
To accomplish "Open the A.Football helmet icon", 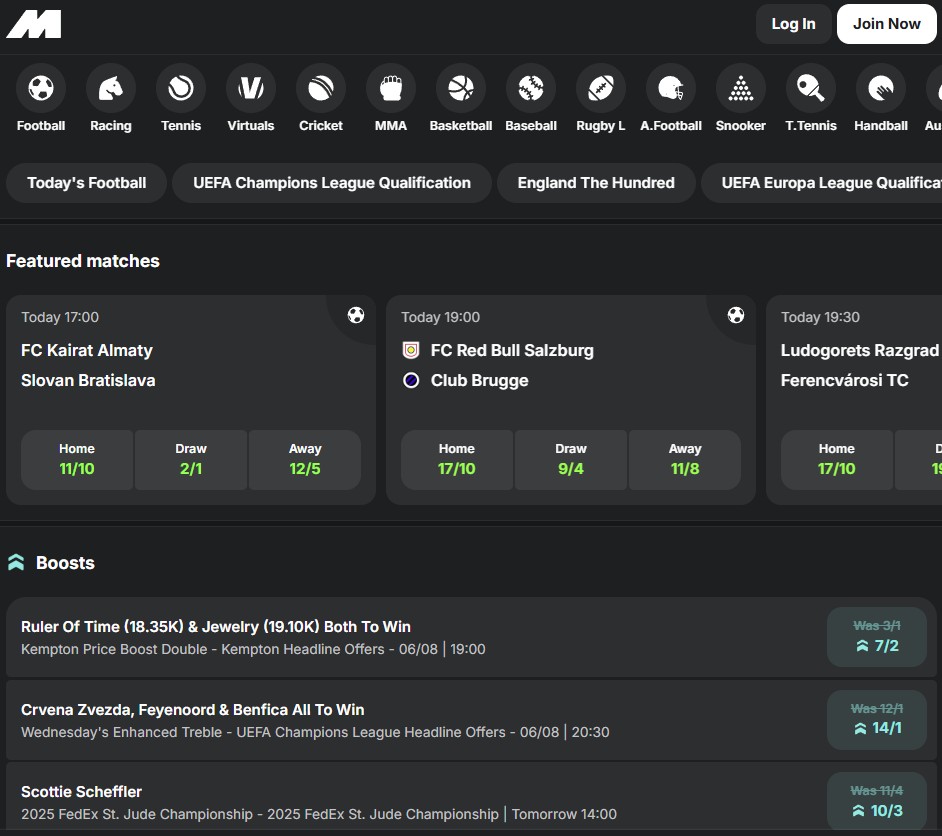I will tap(670, 88).
